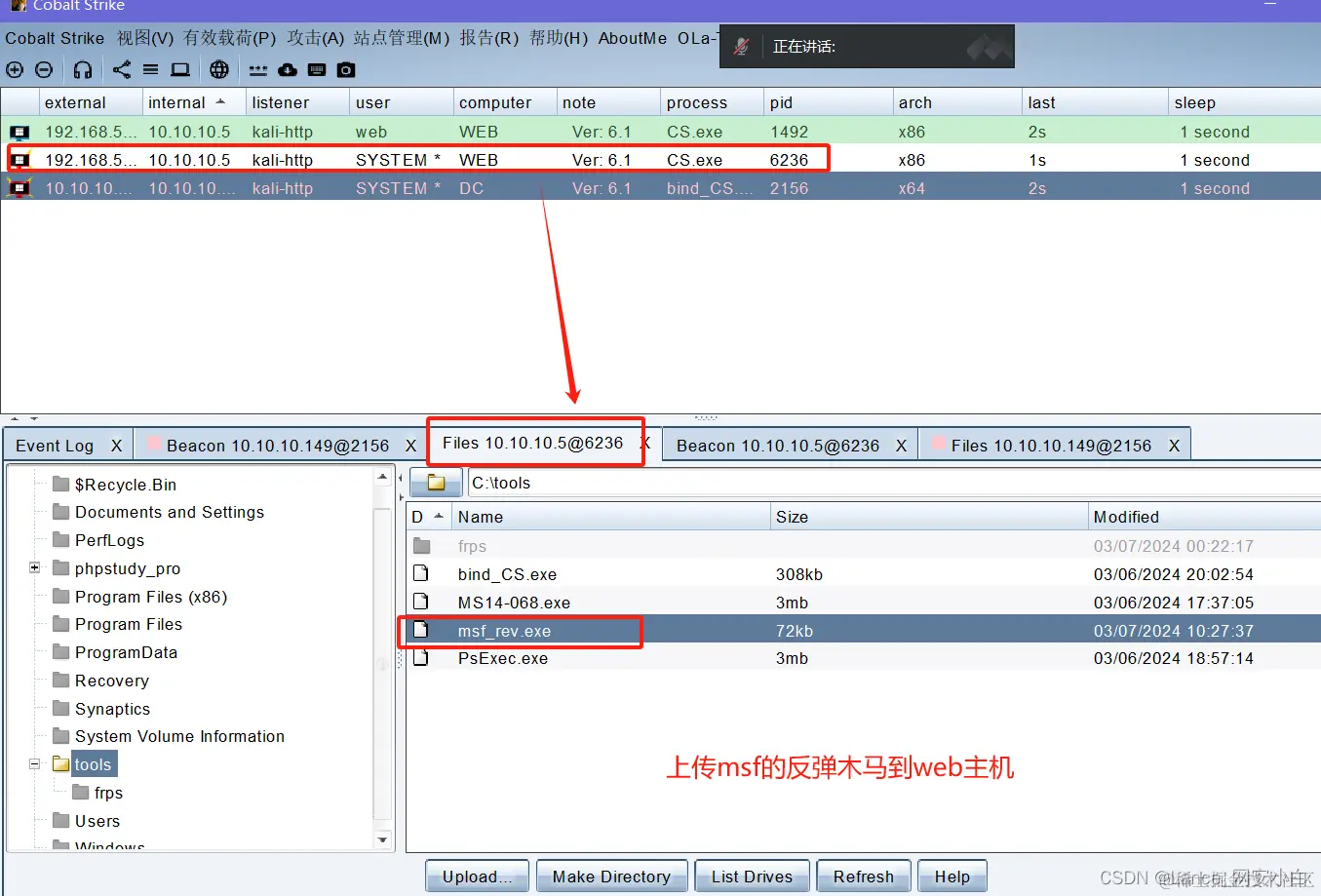This screenshot has width=1321, height=896.
Task: Expand the phpstudy_pro tree node
Action: (34, 567)
